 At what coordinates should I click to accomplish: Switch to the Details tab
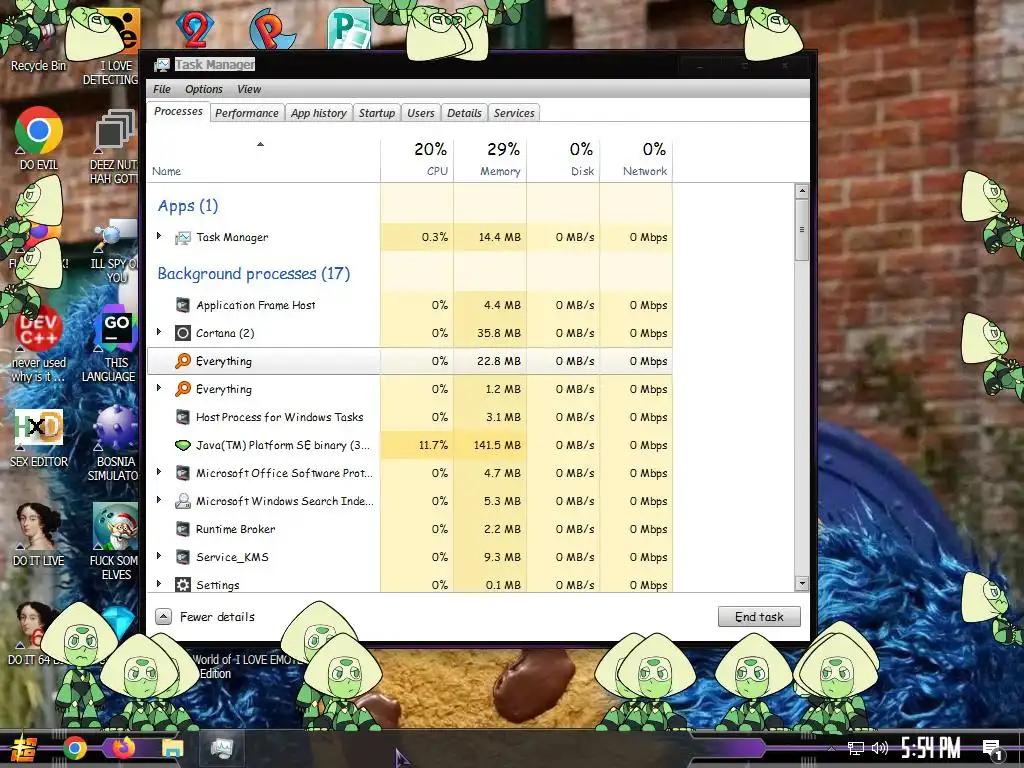click(x=464, y=113)
